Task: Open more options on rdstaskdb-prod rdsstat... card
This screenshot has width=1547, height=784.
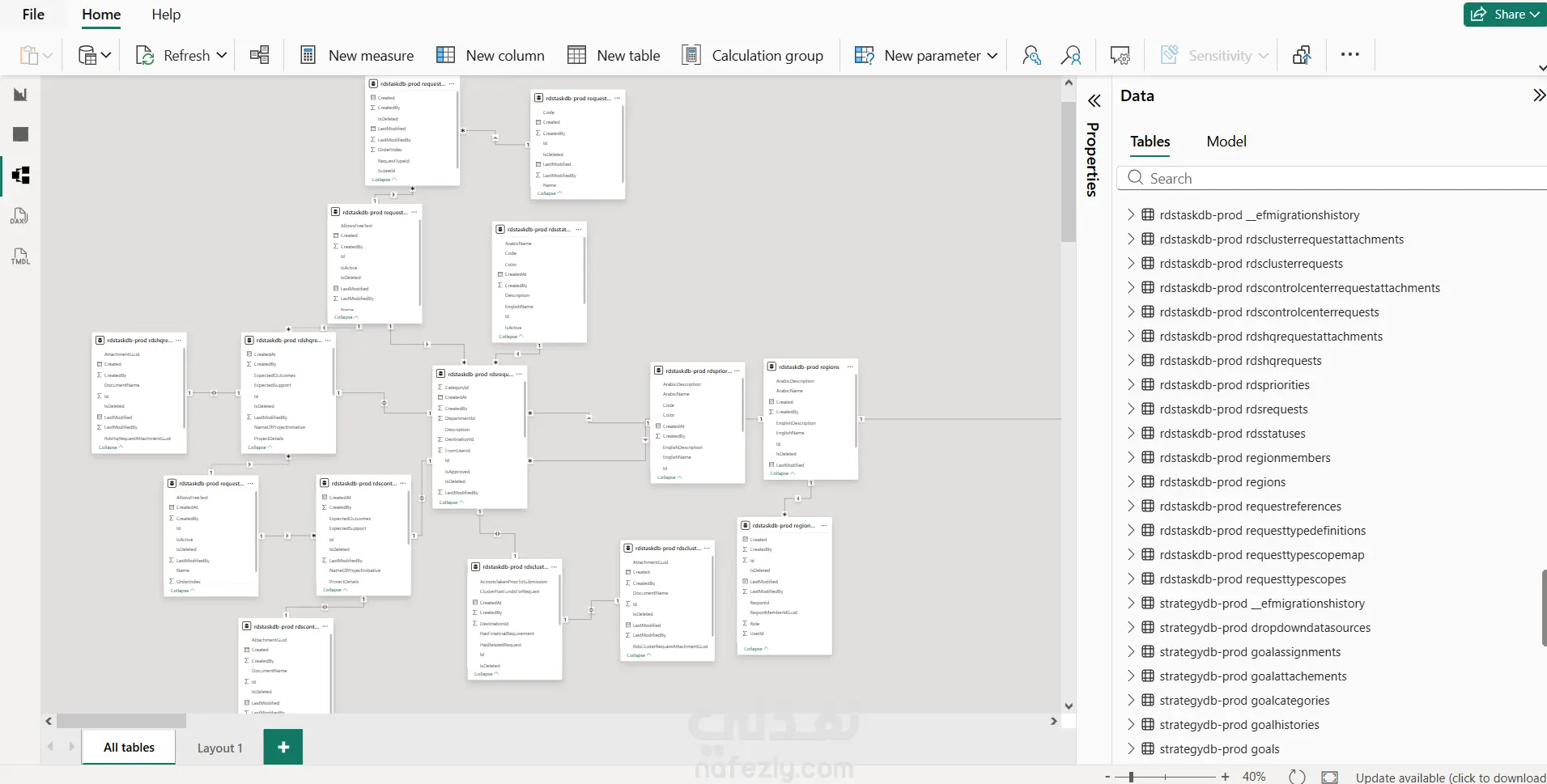Action: (x=579, y=229)
